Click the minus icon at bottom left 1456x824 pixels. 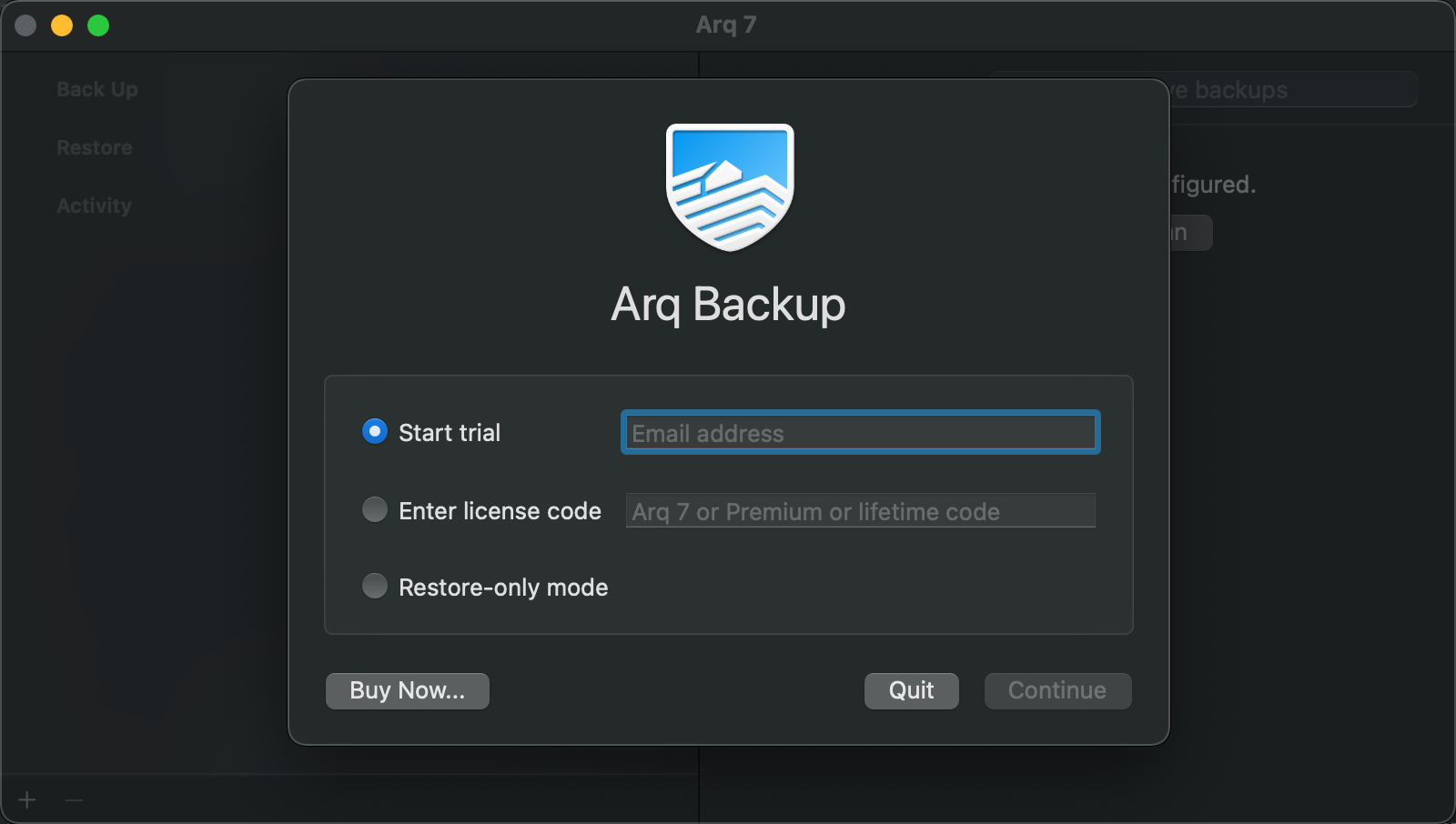coord(75,799)
